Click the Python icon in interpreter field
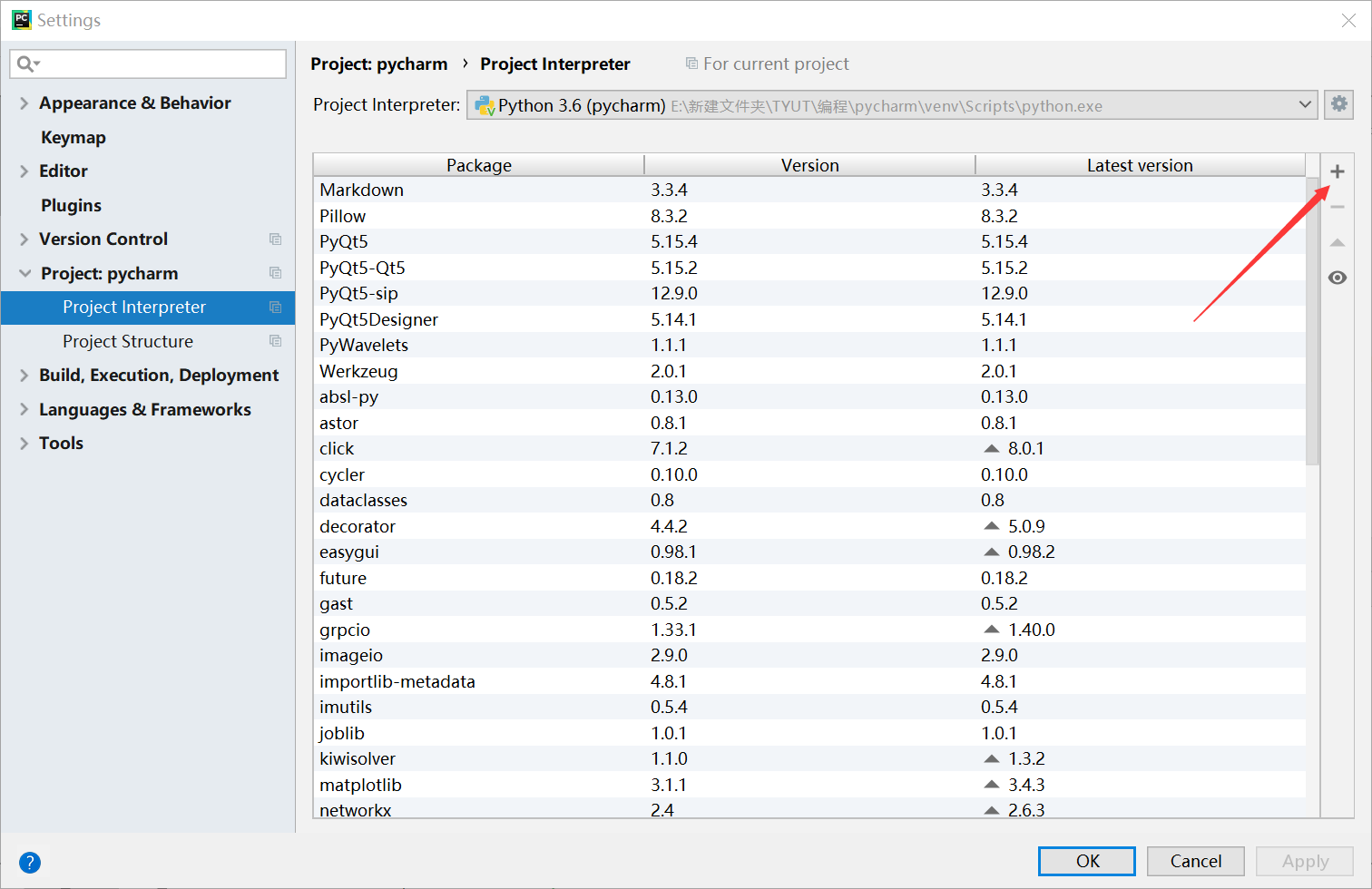 tap(485, 105)
